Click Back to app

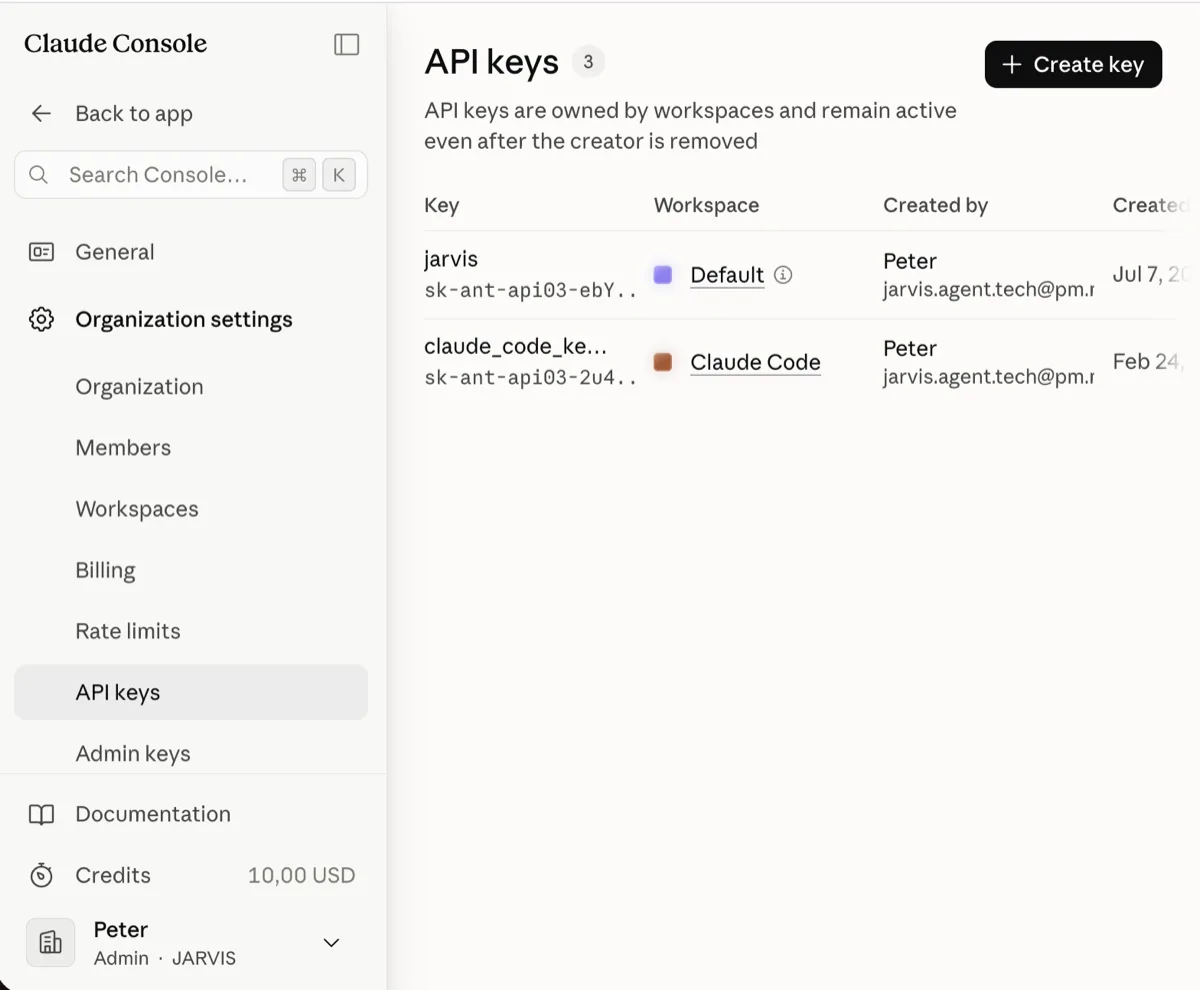coord(134,113)
